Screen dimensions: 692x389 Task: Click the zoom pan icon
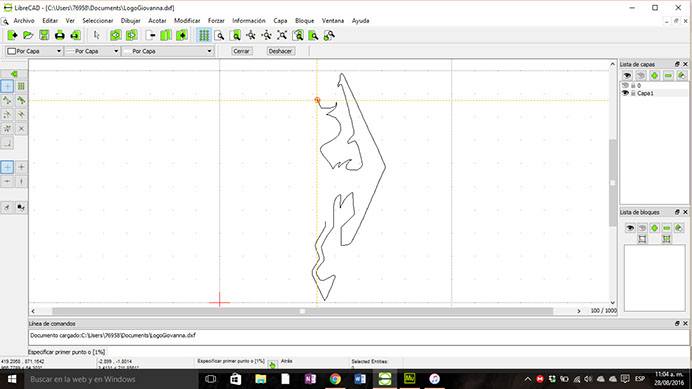329,35
